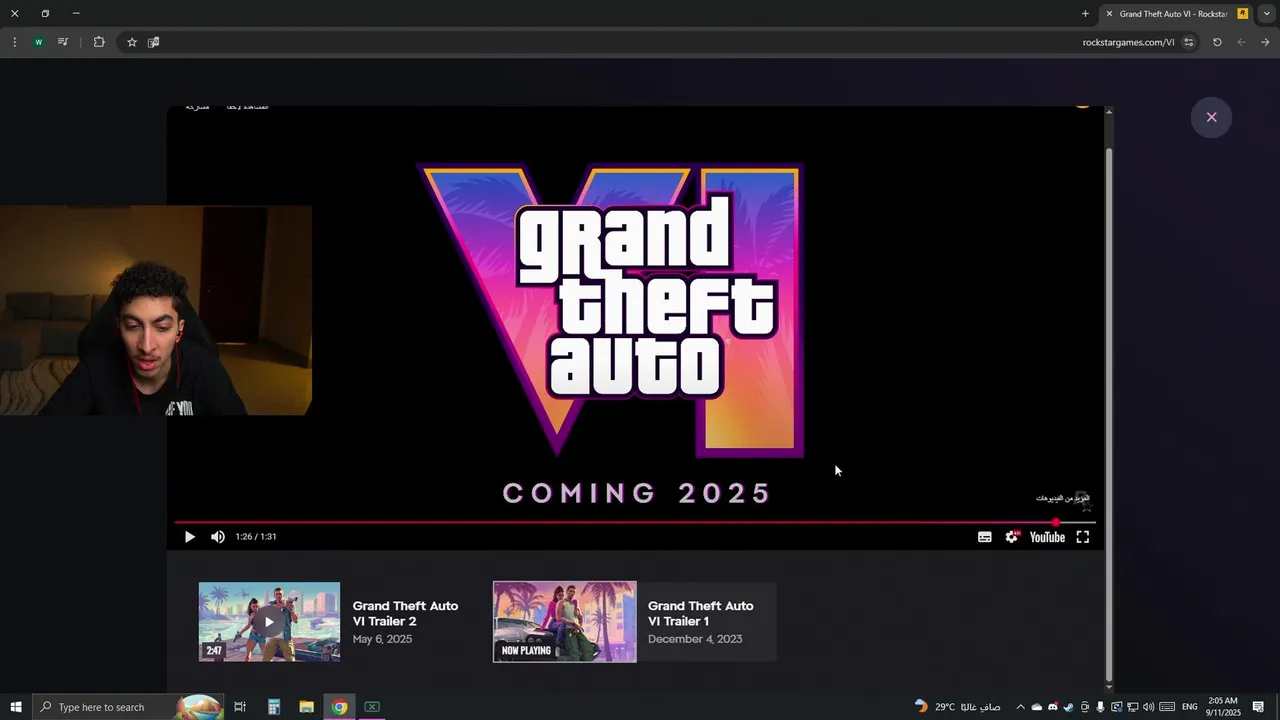Open the clock showing 2:05 AM

tap(1222, 707)
